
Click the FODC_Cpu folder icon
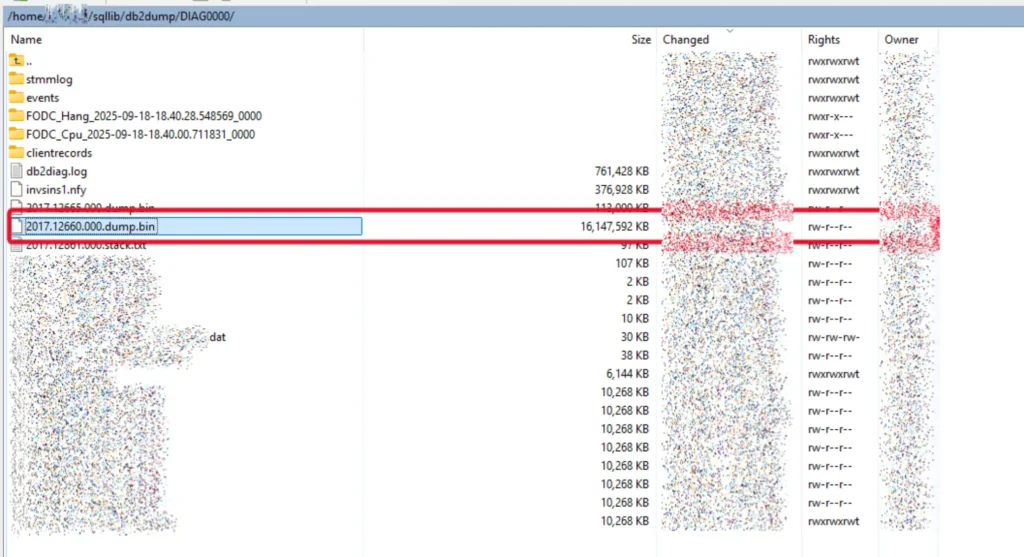click(x=16, y=134)
